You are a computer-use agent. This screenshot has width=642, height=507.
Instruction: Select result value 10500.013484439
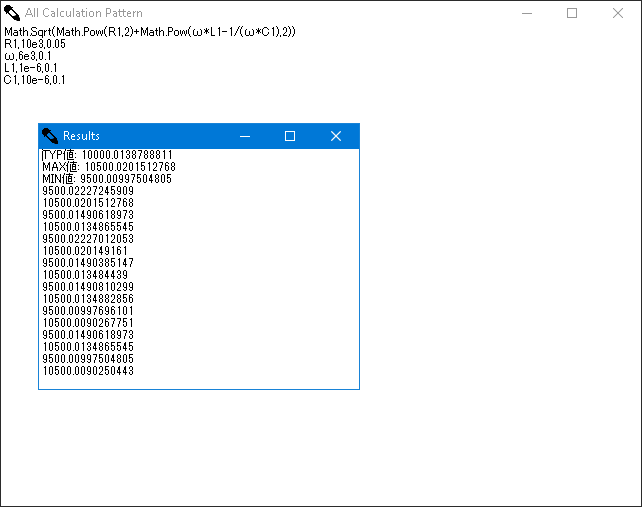pos(85,275)
